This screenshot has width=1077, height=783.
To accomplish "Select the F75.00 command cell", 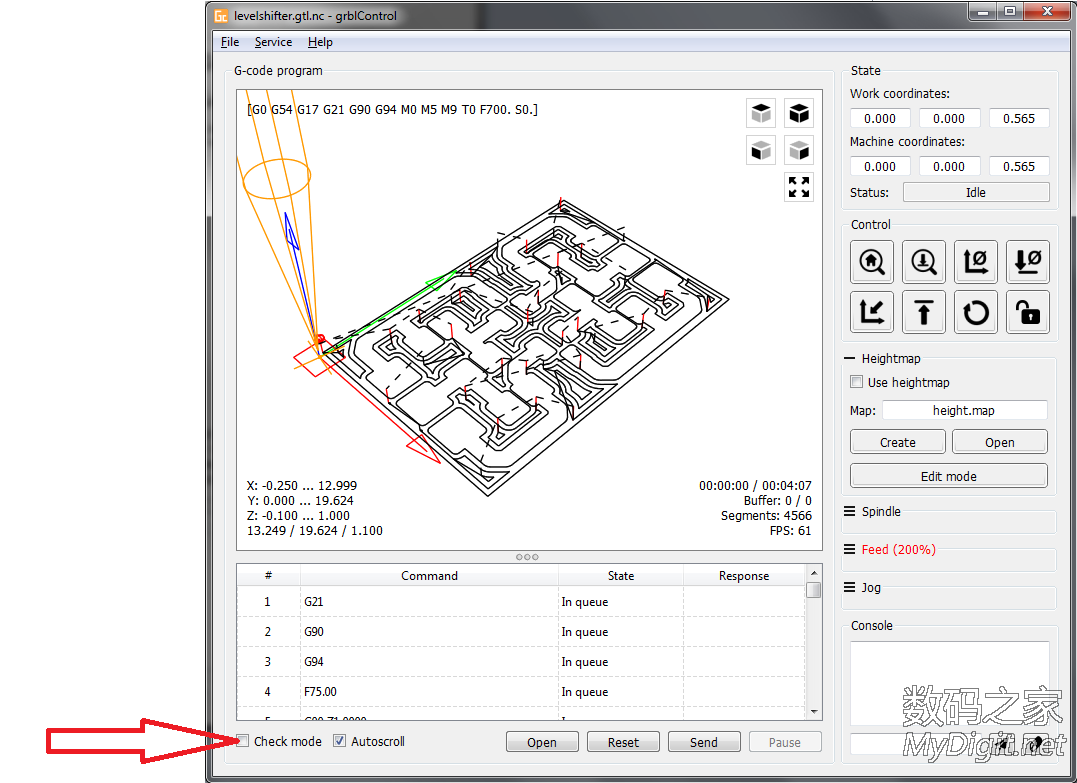I will pos(429,692).
